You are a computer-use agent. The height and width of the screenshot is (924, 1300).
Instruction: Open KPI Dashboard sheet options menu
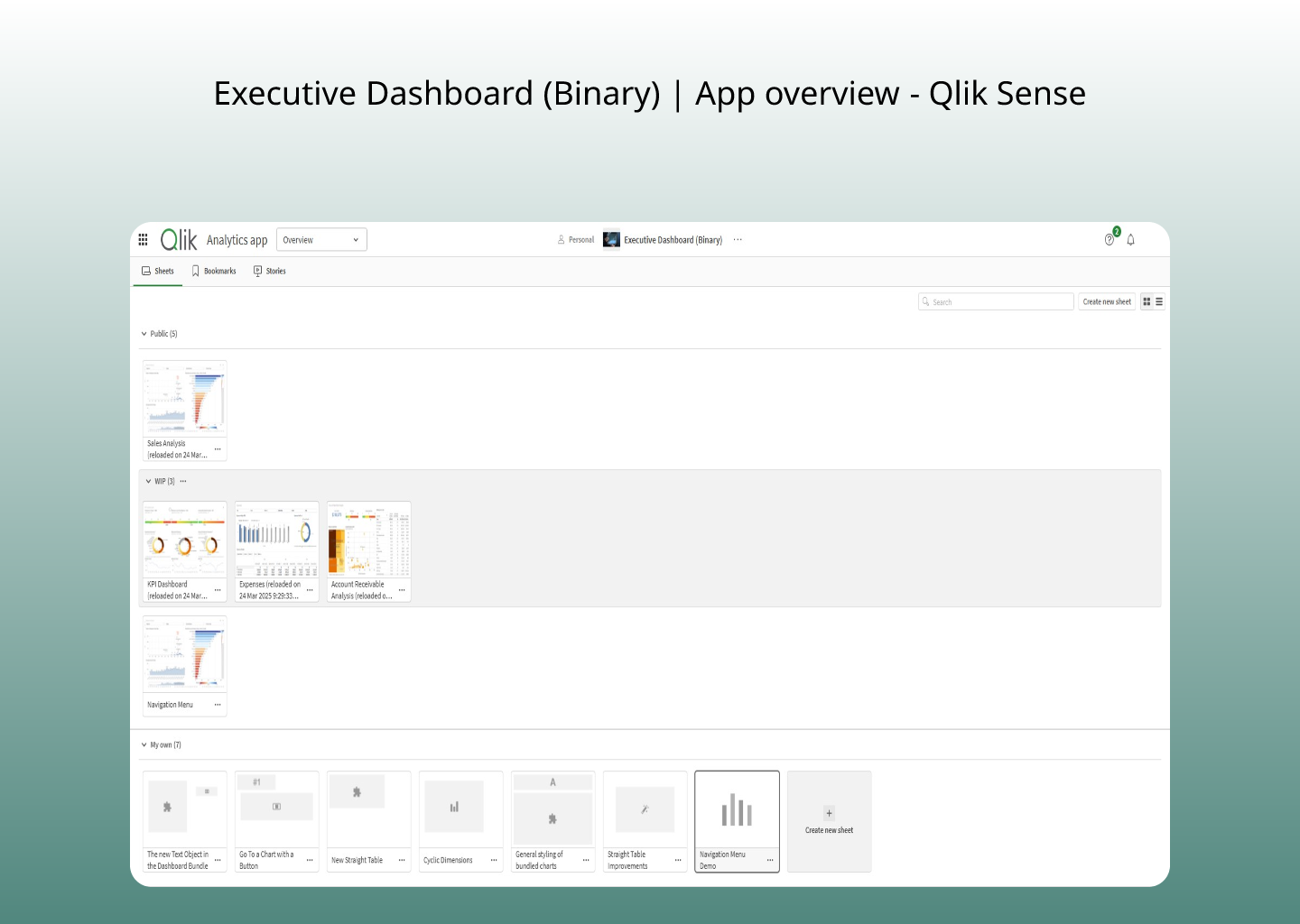pyautogui.click(x=218, y=590)
